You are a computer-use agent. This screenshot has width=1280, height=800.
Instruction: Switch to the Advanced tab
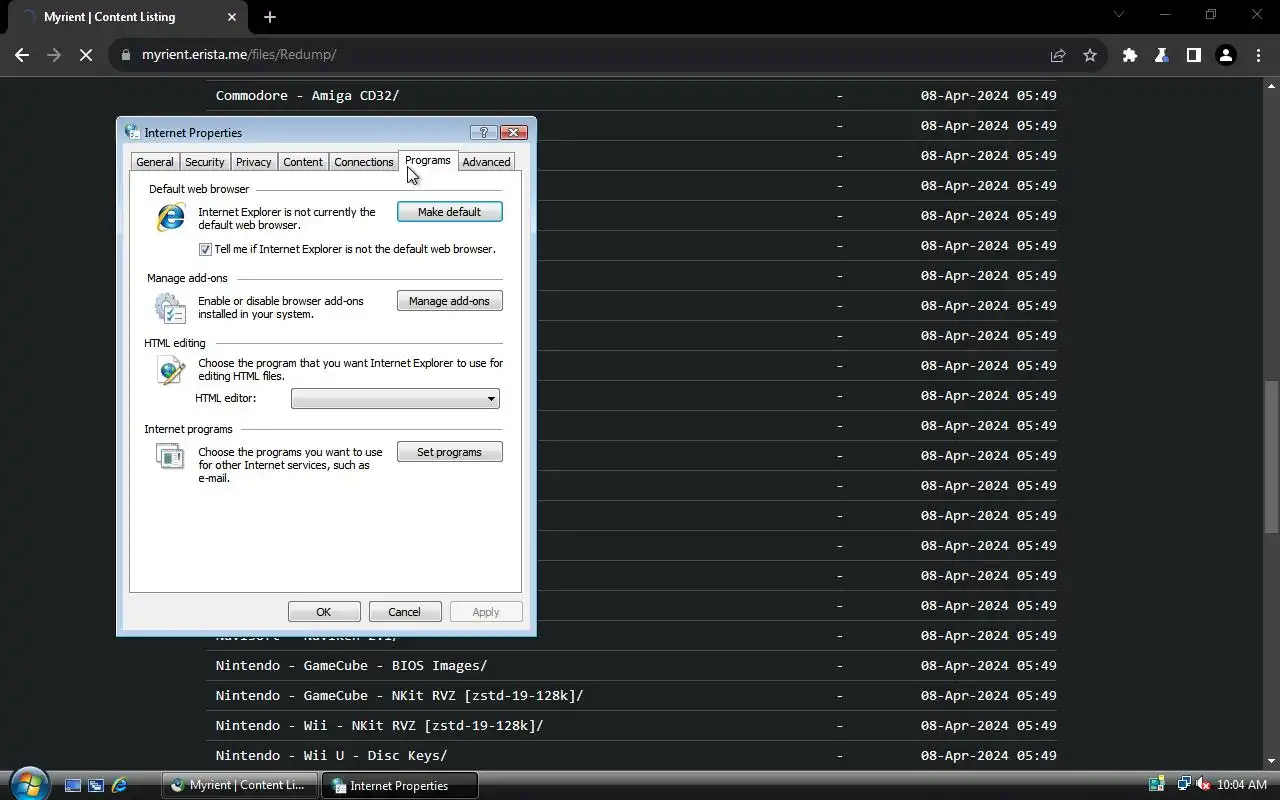(x=487, y=162)
